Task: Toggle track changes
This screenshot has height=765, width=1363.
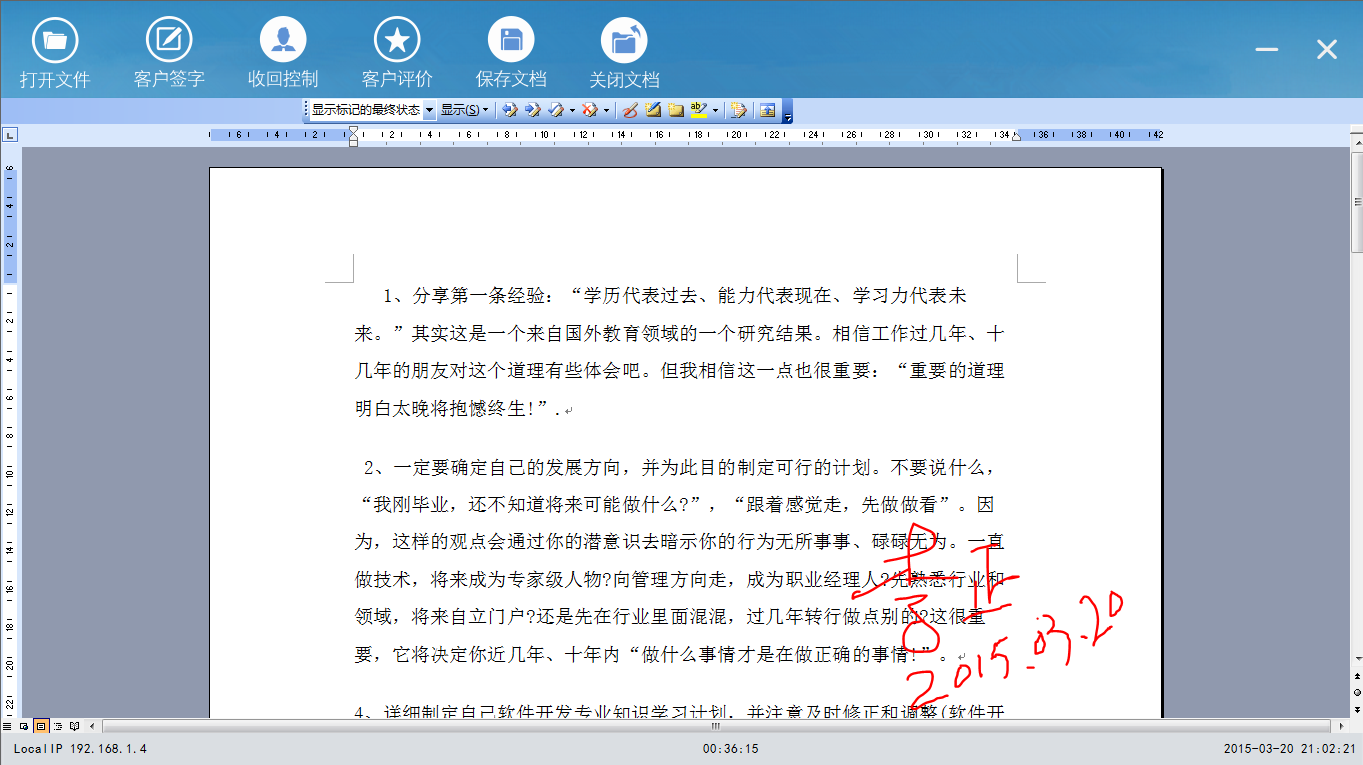Action: click(x=739, y=110)
